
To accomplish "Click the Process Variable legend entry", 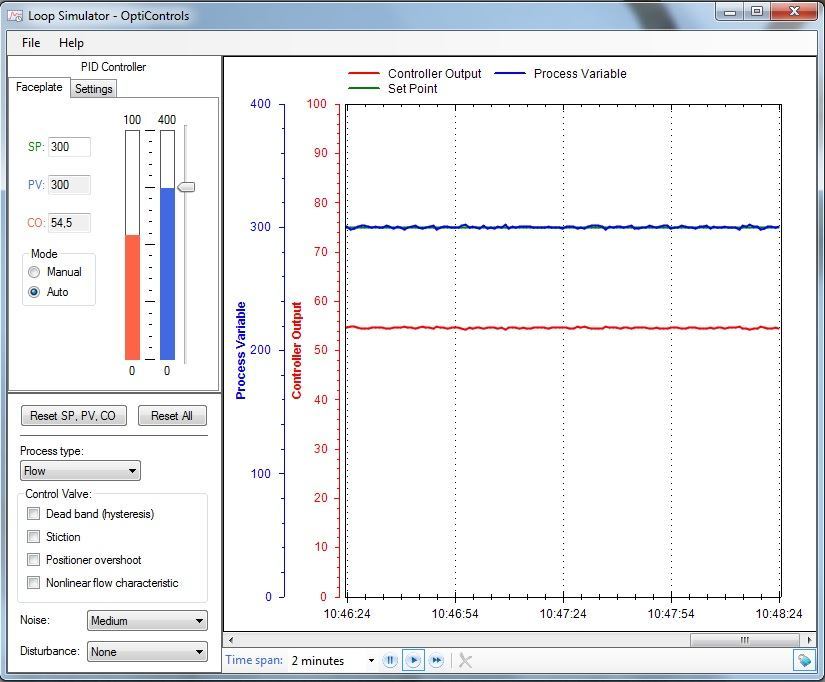I will click(560, 74).
